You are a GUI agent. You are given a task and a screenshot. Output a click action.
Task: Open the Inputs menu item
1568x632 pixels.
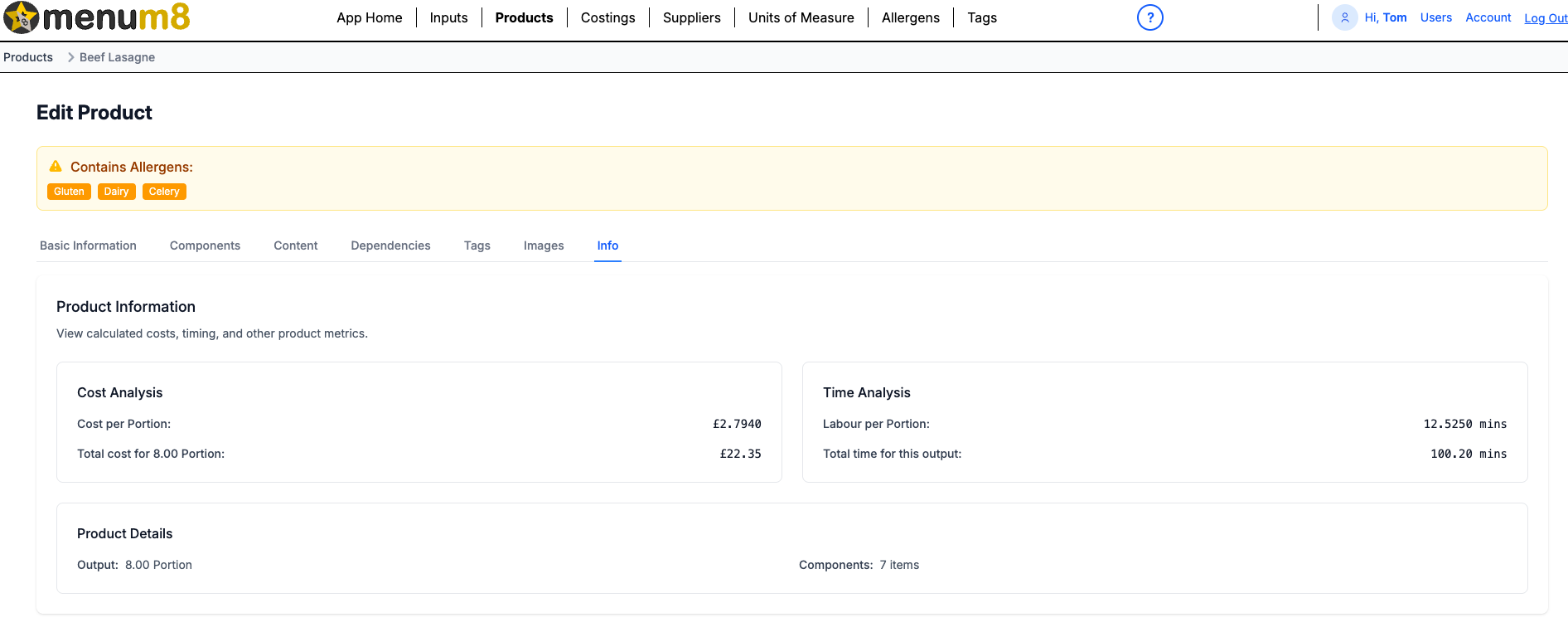[448, 17]
